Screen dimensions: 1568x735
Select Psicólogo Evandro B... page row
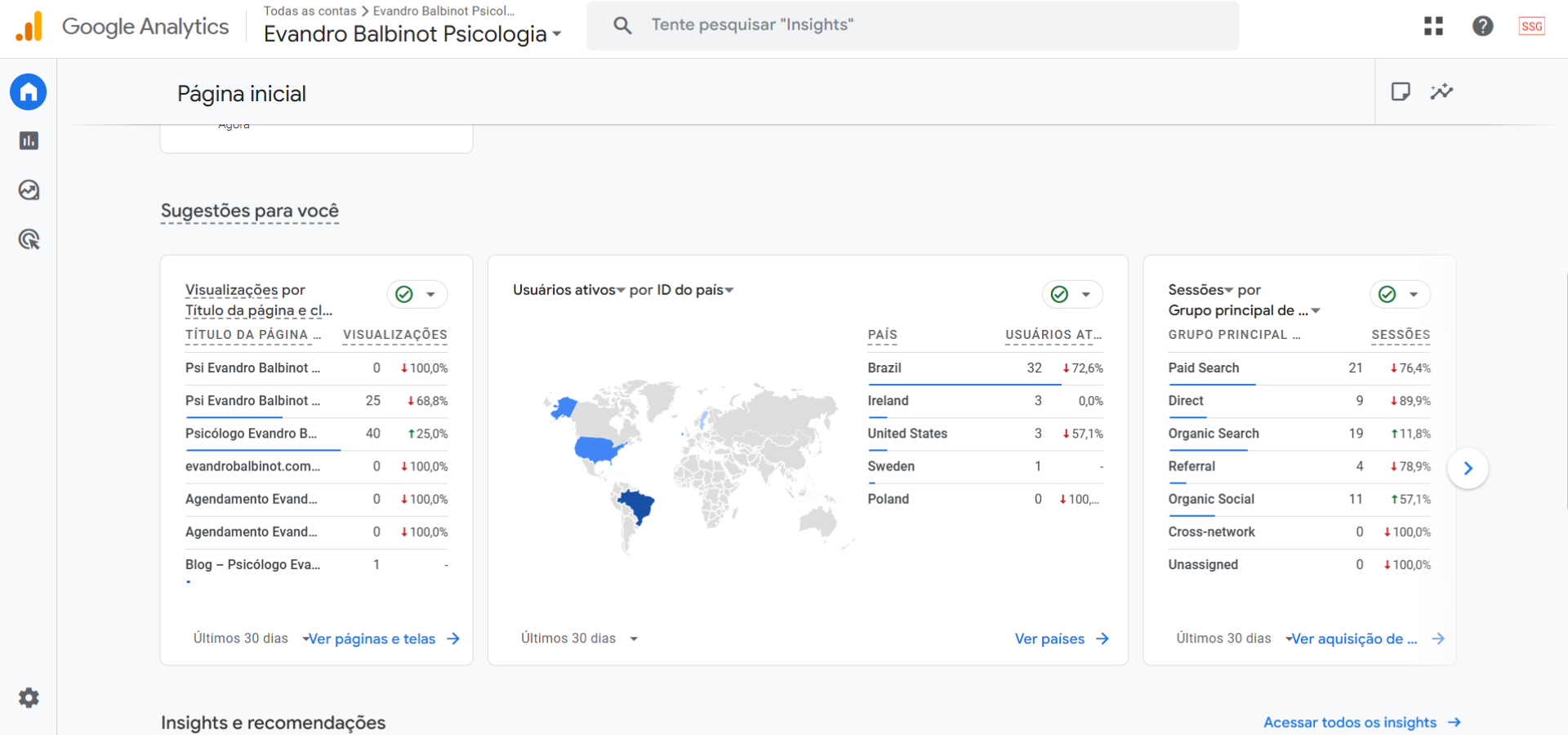pos(317,434)
